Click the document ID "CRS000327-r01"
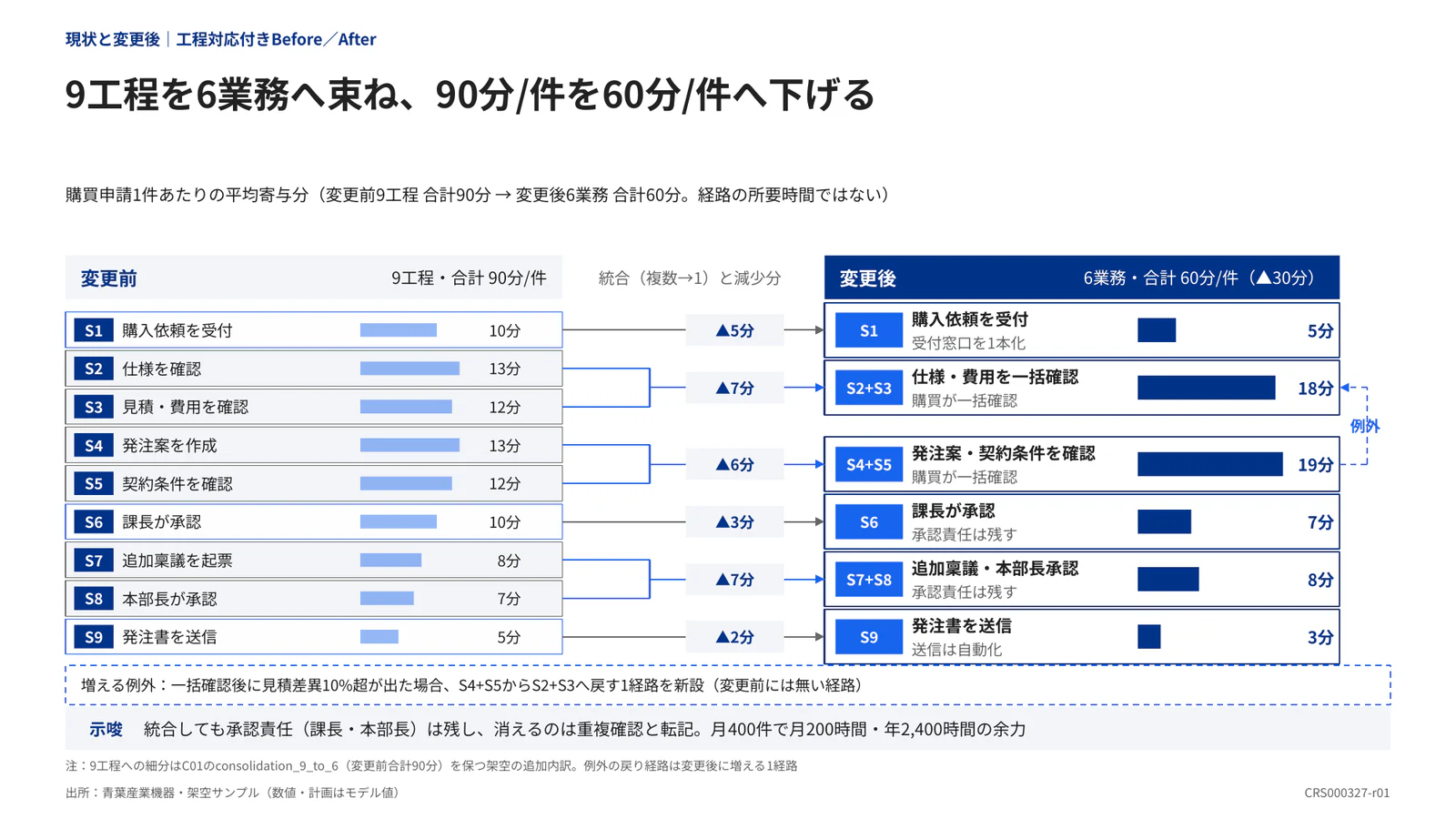Screen dimensions: 1456x819 1347,793
